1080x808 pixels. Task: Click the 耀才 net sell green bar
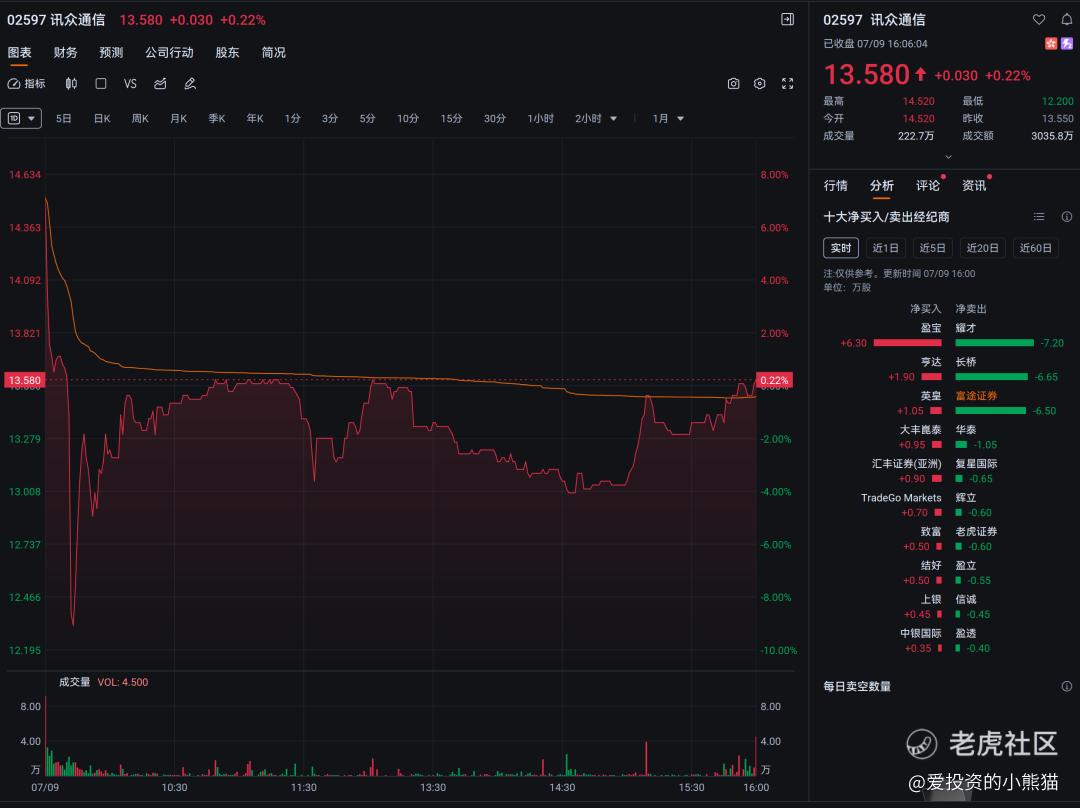point(995,343)
